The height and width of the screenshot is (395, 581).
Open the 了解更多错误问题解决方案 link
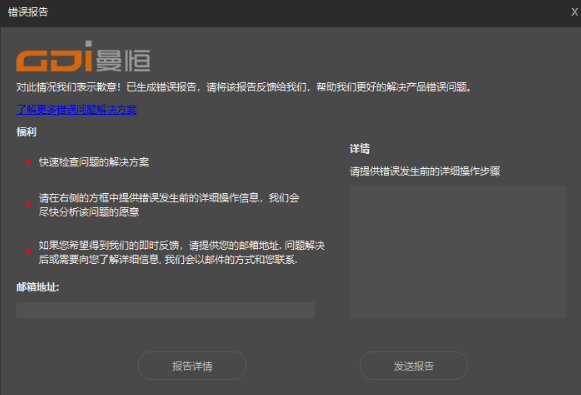76,110
